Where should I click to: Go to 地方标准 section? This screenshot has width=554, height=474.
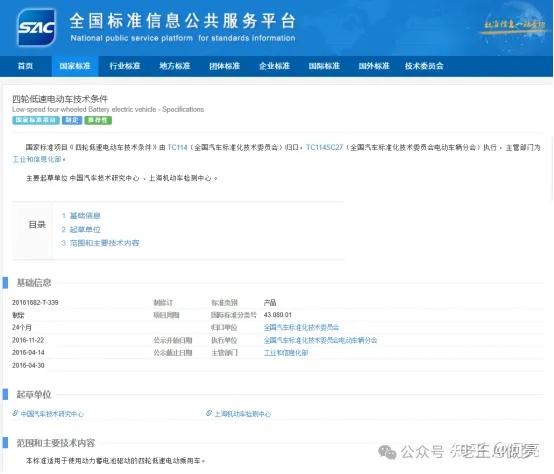coord(175,66)
